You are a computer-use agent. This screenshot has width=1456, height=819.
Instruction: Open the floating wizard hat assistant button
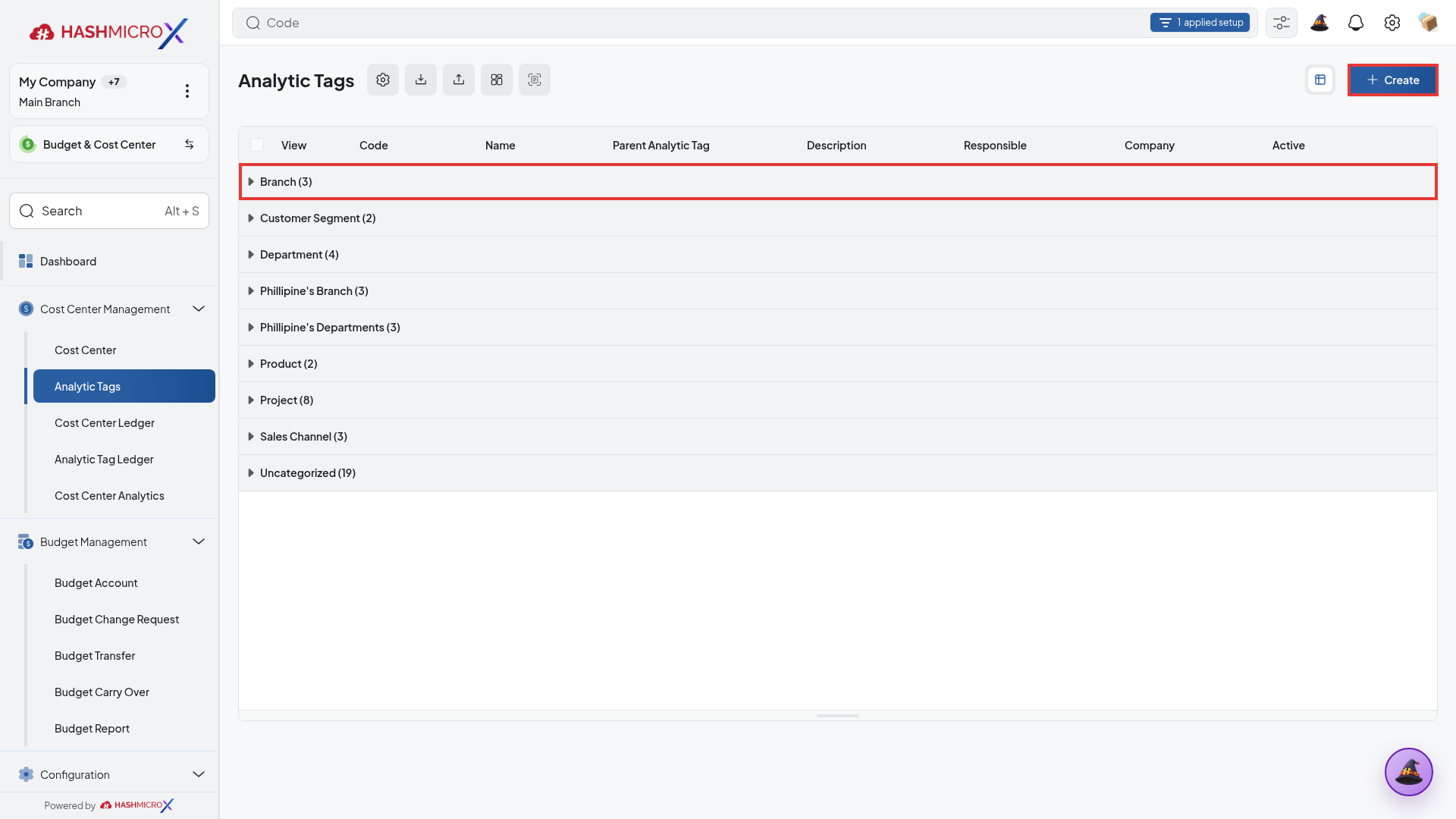pyautogui.click(x=1409, y=772)
